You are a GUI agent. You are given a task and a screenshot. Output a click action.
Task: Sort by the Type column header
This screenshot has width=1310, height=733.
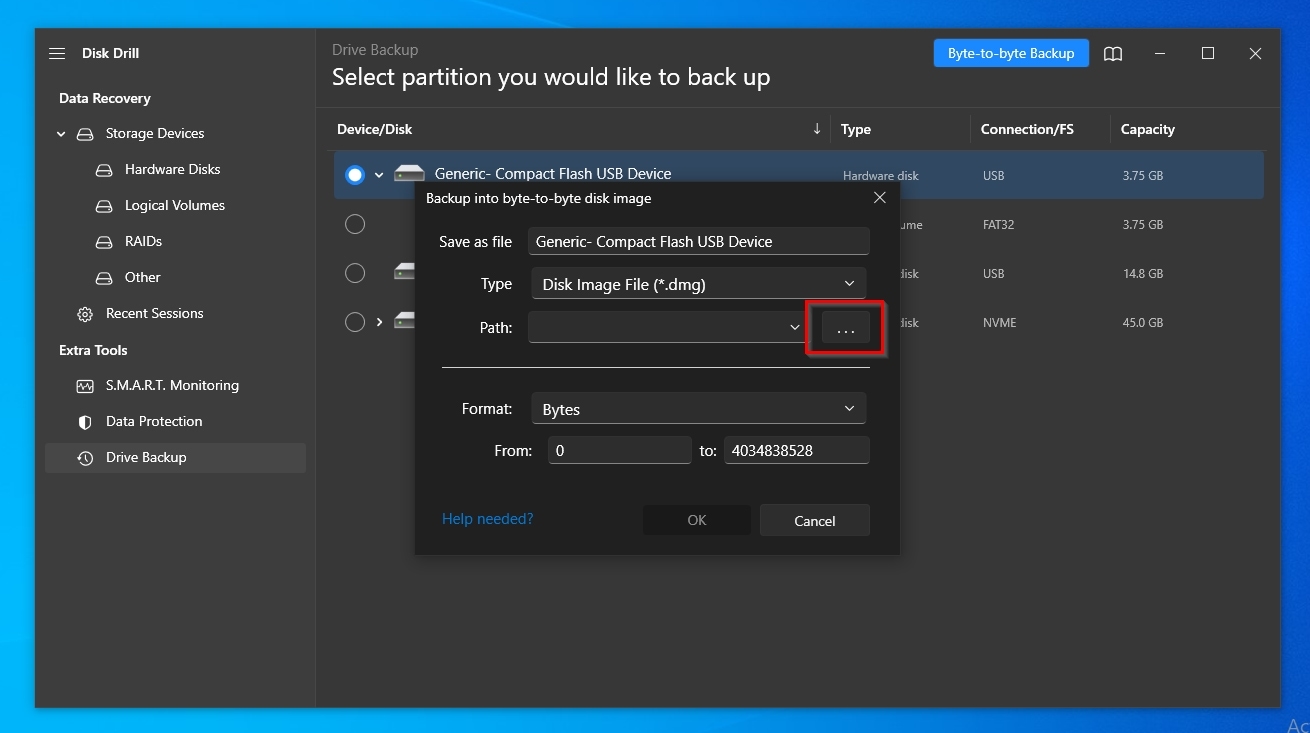pos(856,130)
